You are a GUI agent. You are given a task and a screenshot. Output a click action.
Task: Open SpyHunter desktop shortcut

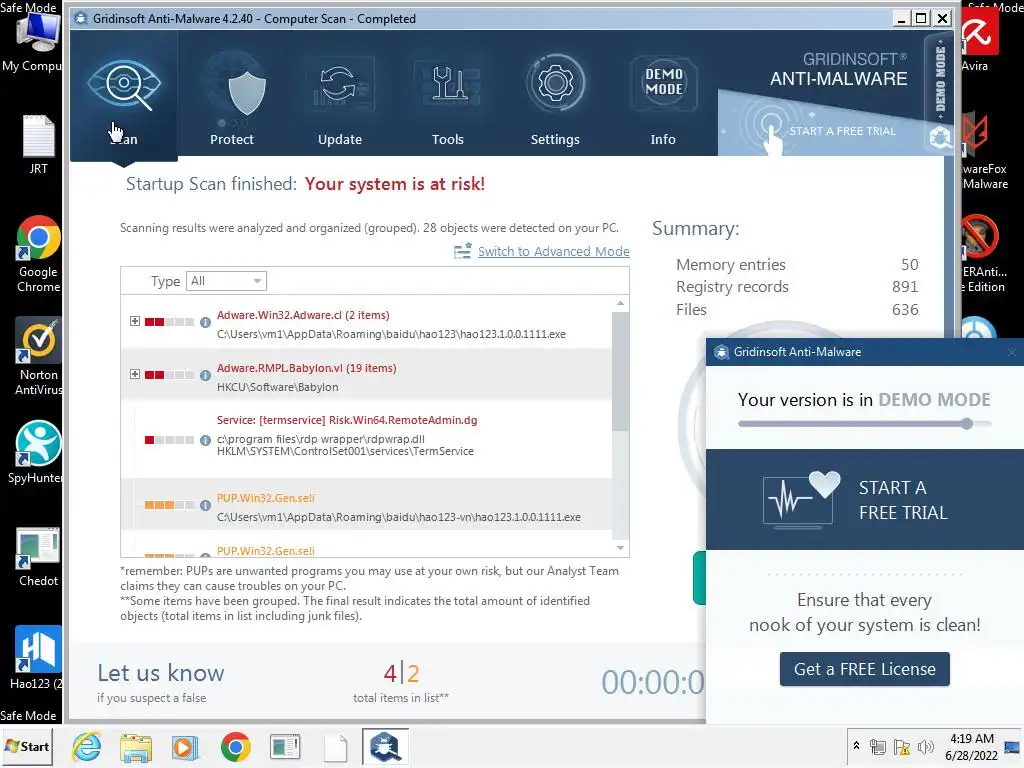(36, 453)
